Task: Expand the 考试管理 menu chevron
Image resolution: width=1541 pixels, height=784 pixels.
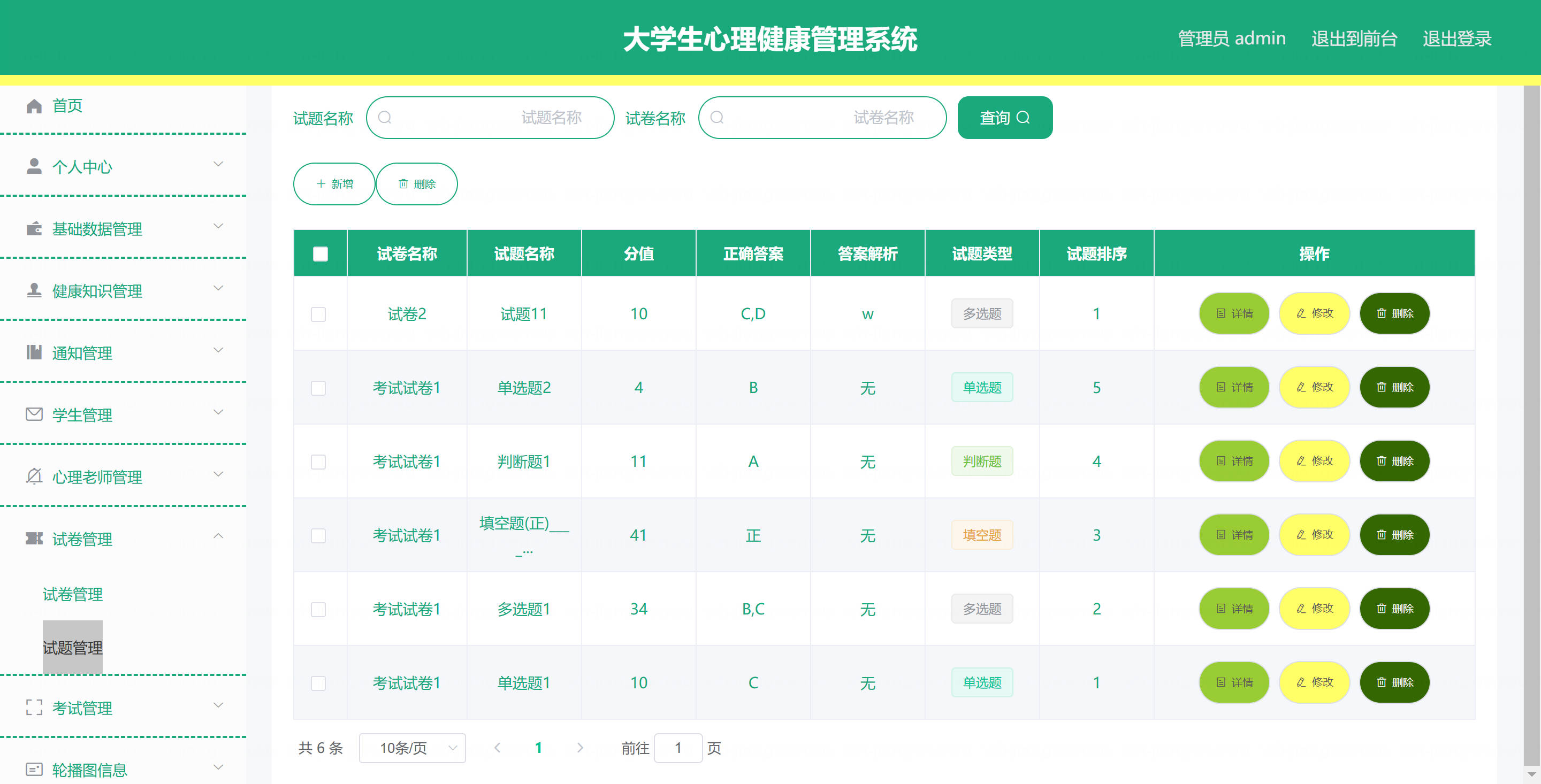Action: coord(218,705)
